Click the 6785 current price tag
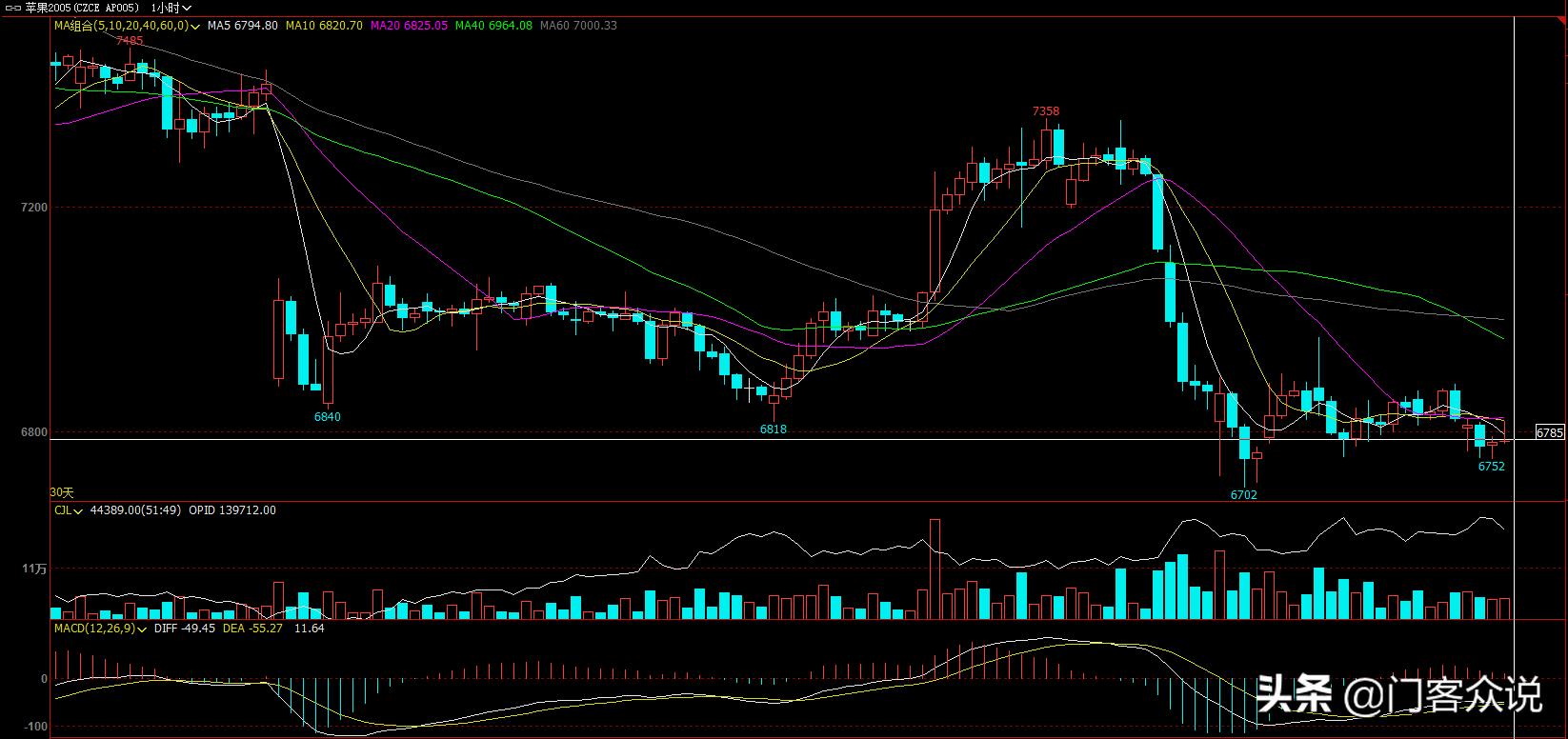 tap(1550, 432)
